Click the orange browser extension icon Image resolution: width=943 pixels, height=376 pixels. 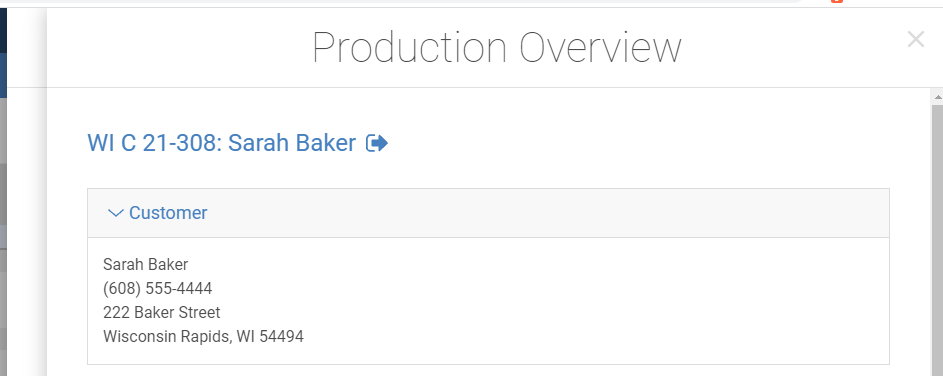click(836, 1)
